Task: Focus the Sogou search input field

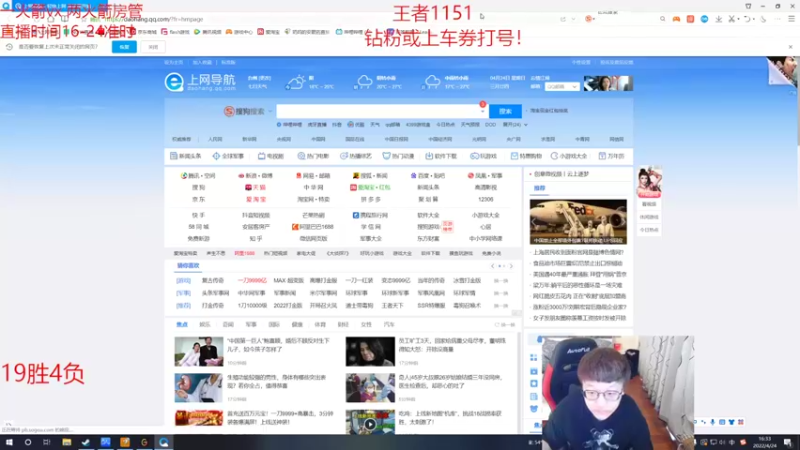Action: pos(378,111)
